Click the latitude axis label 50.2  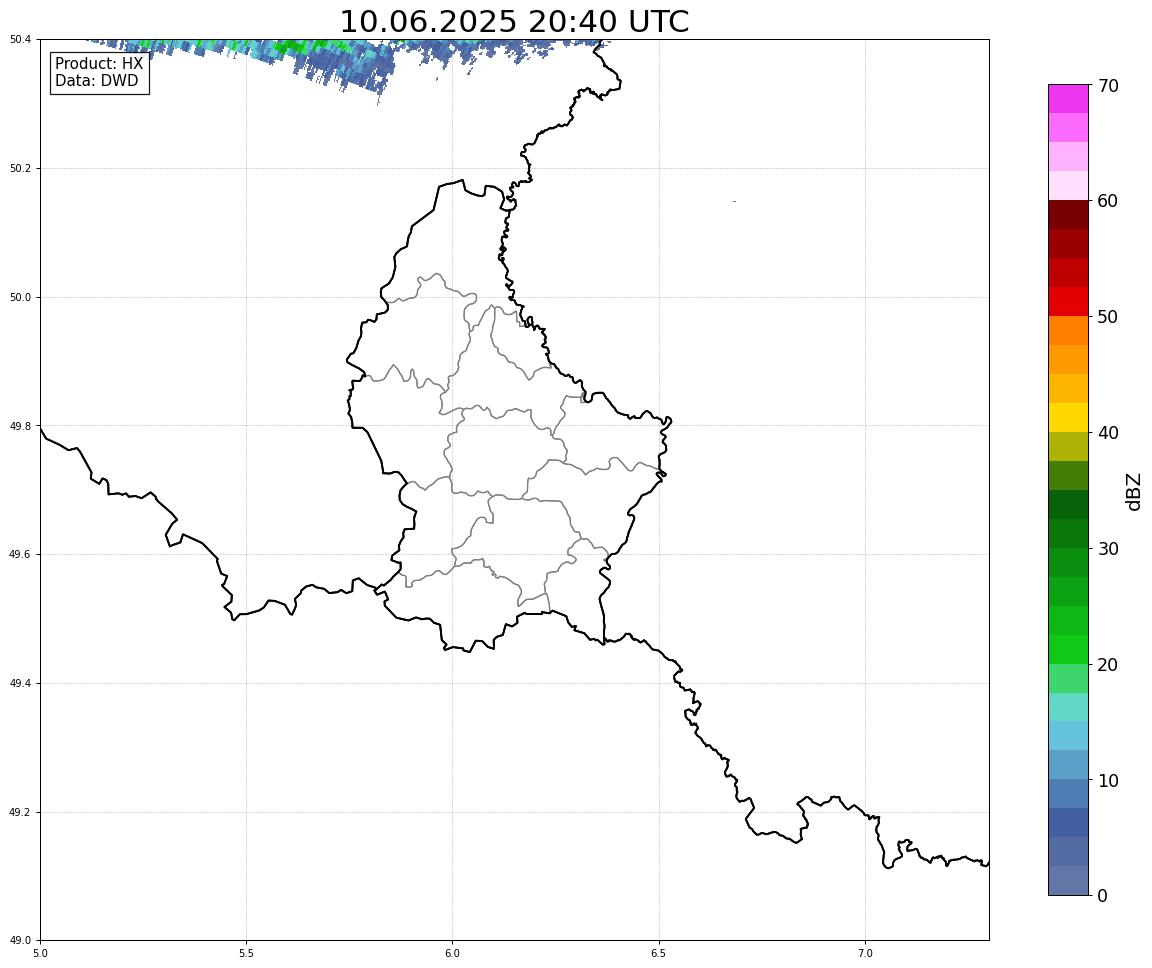[20, 168]
